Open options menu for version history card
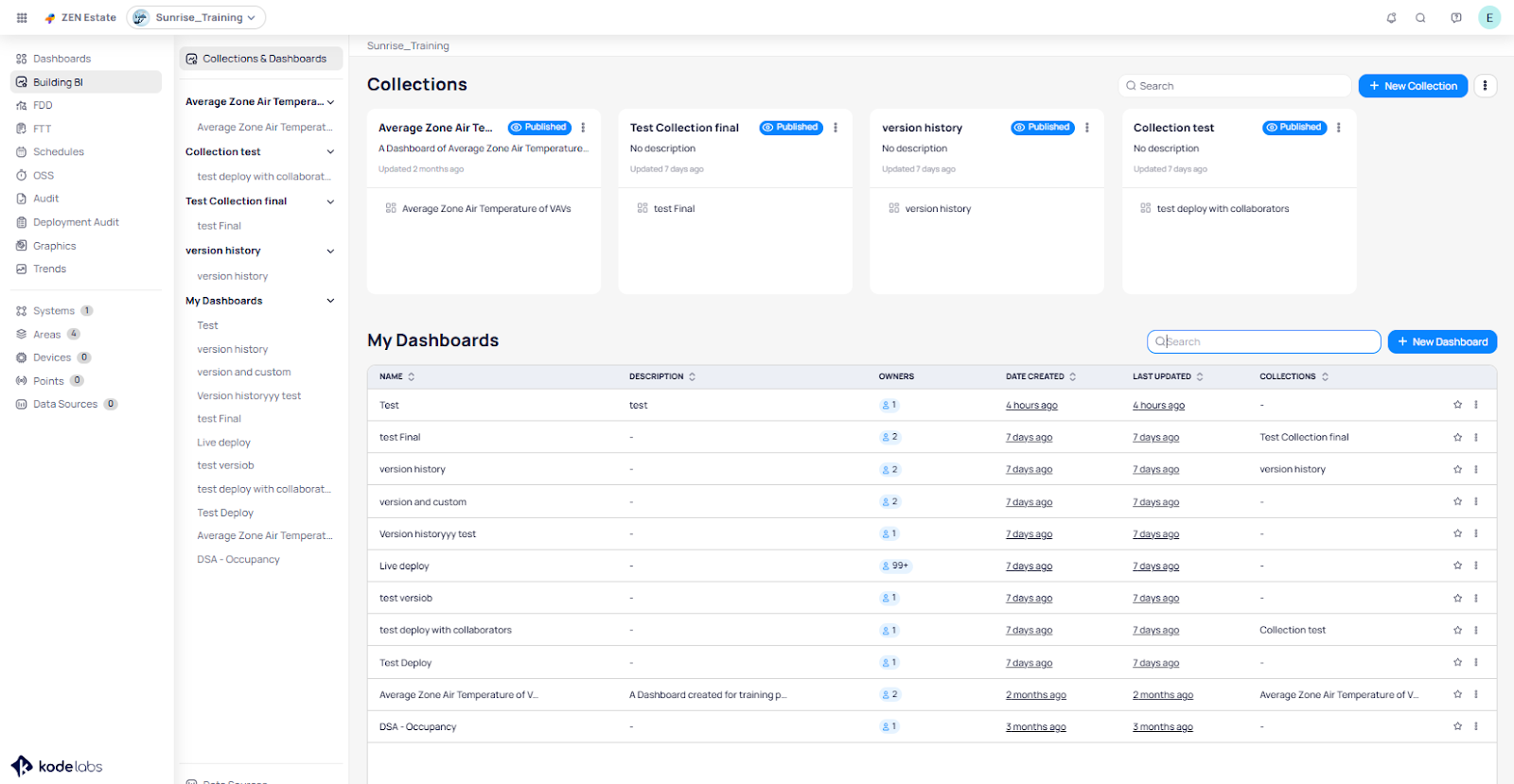Image resolution: width=1514 pixels, height=784 pixels. coord(1087,128)
